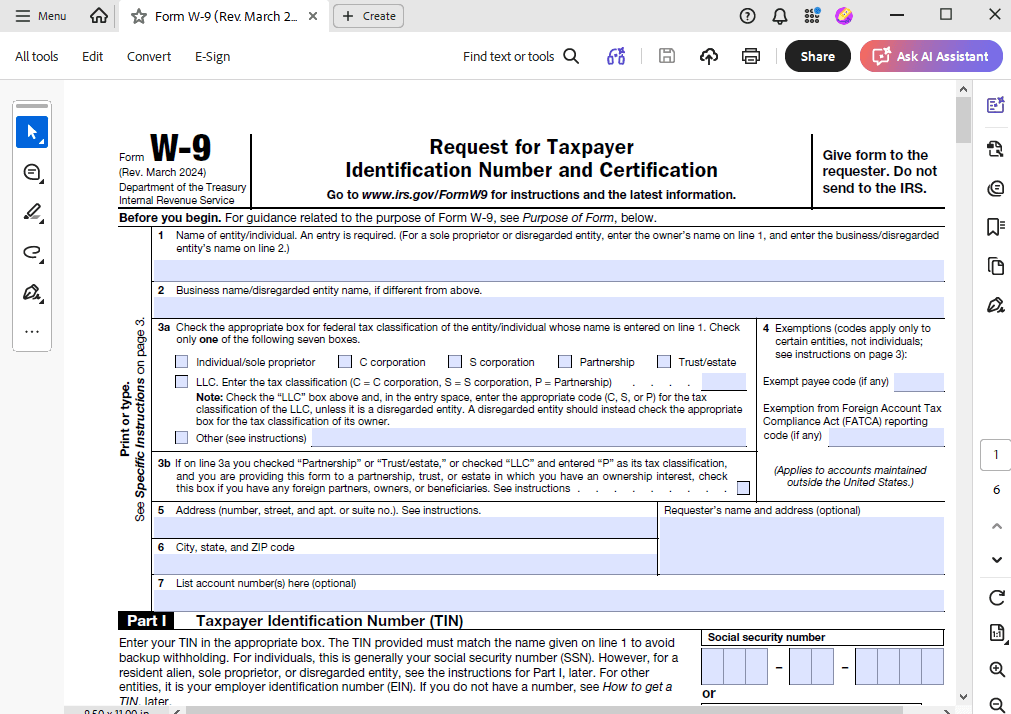Go to previous page chevron up
The image size is (1011, 714).
997,526
